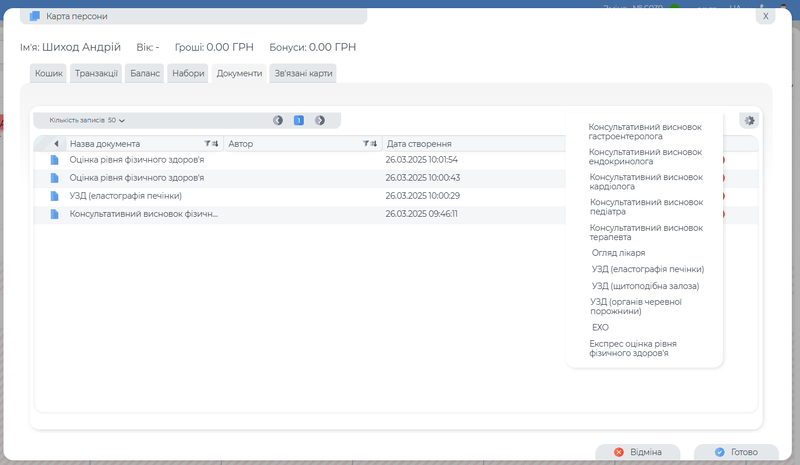Screen dimensions: 800x465
Task: Open the Кількість записів 50 dropdown
Action: click(x=87, y=120)
